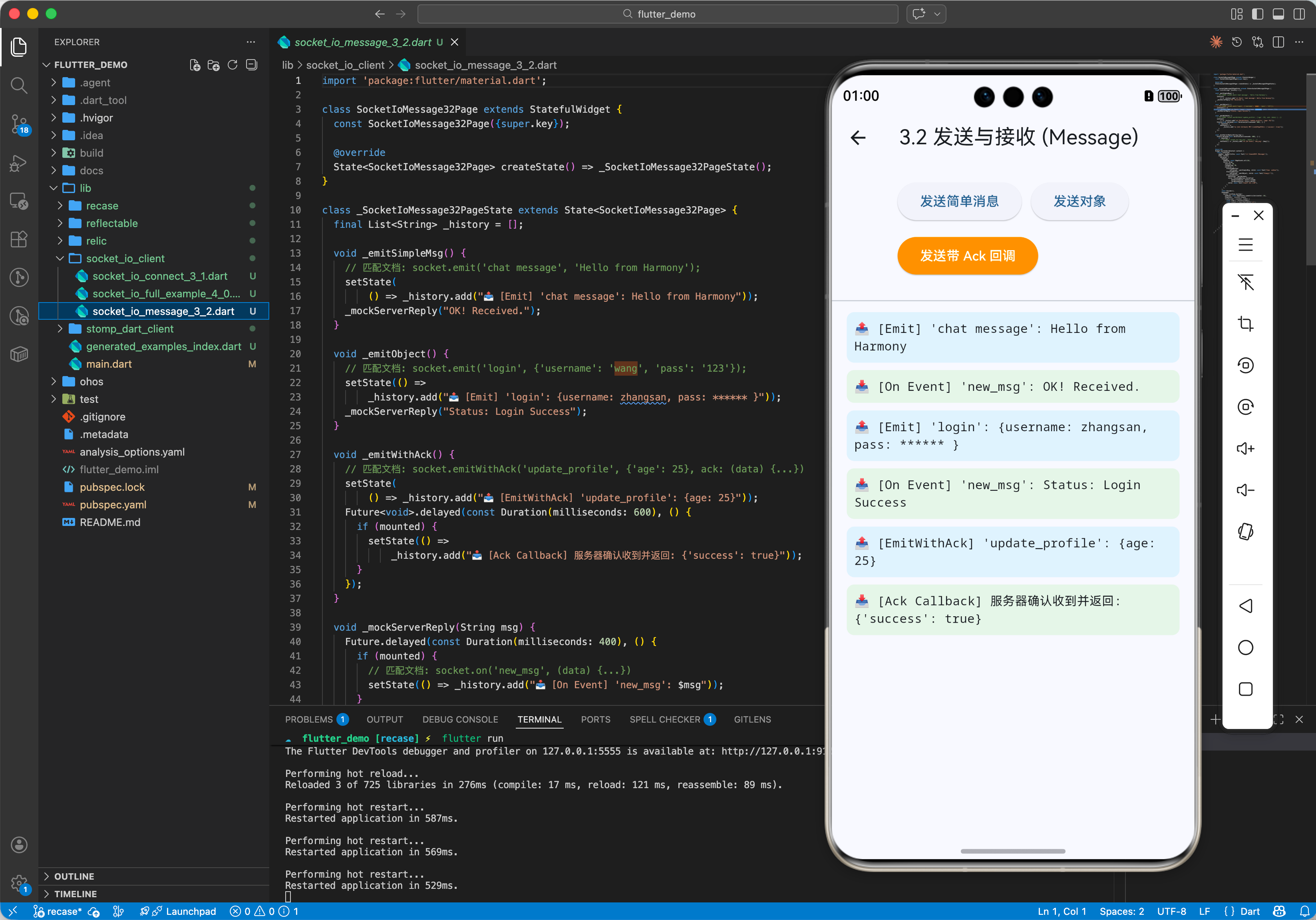Click the emulator volume up icon
Viewport: 1316px width, 920px height.
[x=1245, y=449]
